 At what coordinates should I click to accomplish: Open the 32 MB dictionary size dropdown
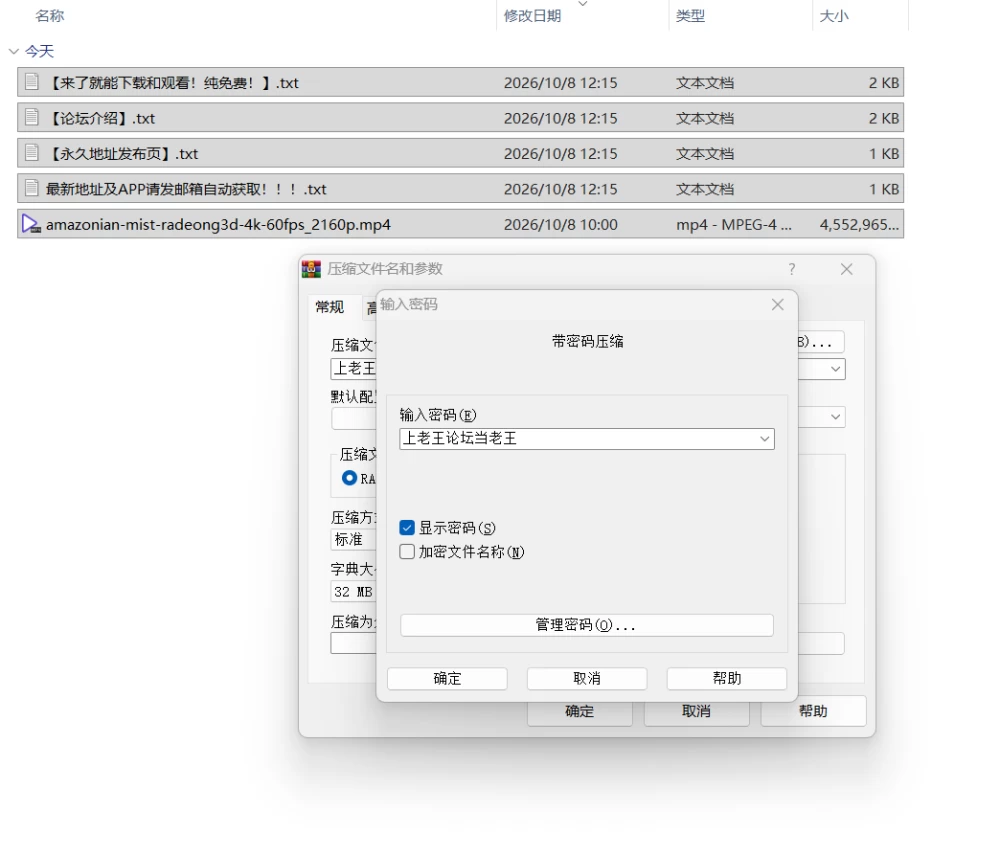pyautogui.click(x=353, y=591)
